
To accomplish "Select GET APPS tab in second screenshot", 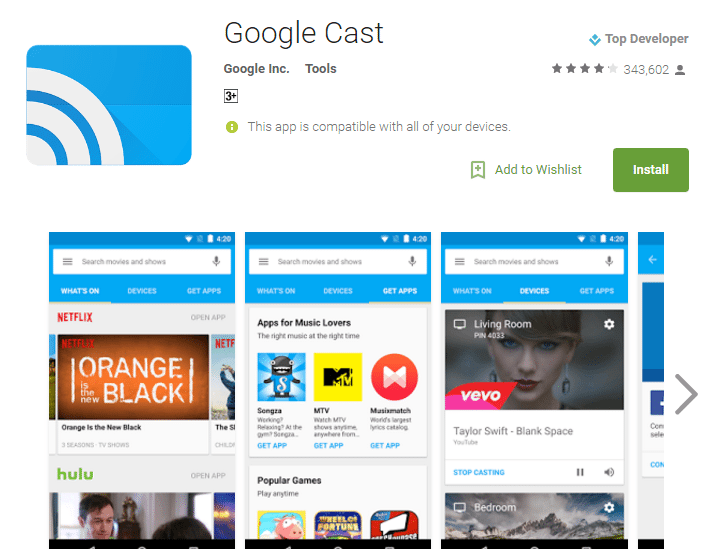I will 400,291.
